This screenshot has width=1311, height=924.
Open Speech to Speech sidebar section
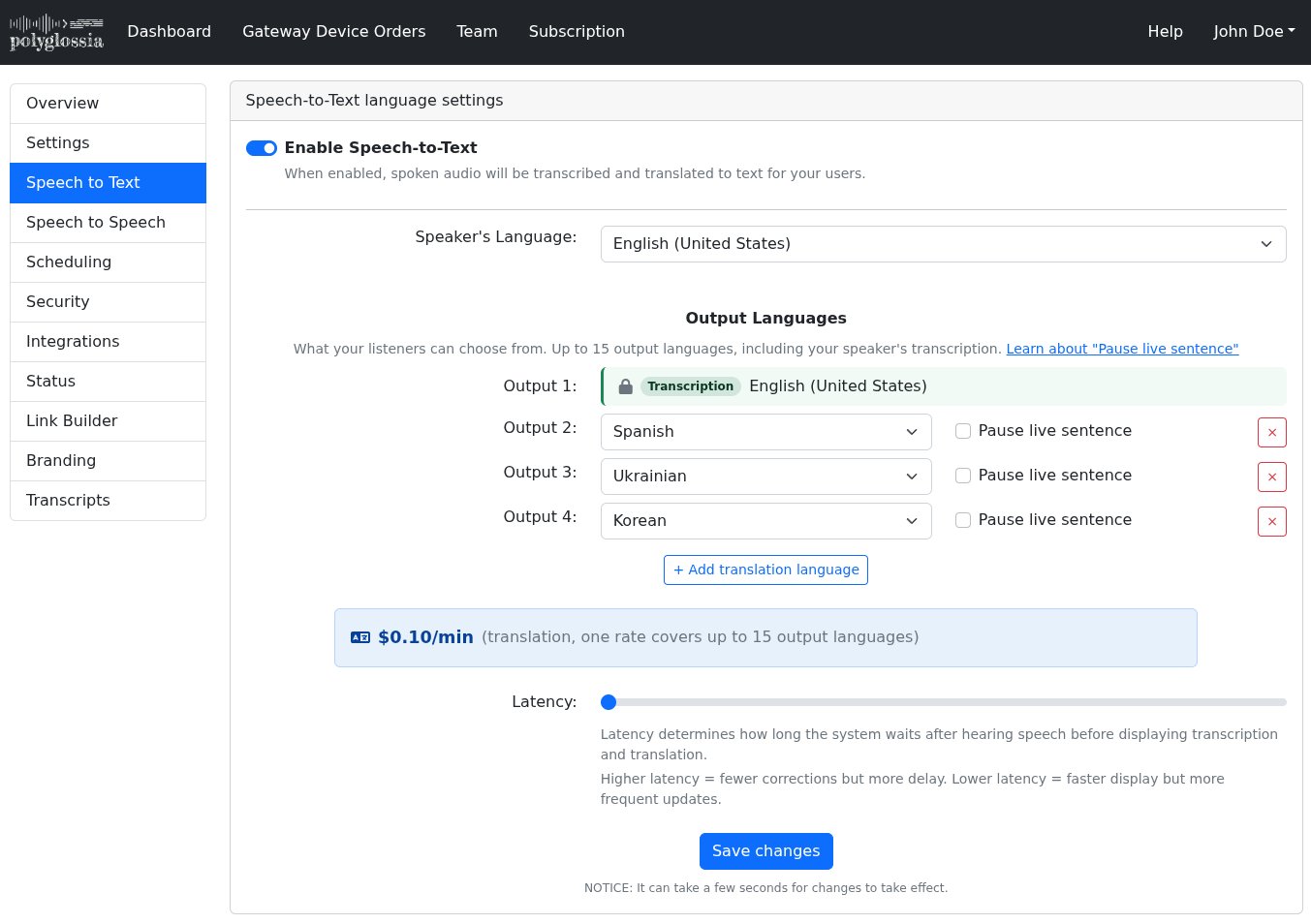(108, 223)
